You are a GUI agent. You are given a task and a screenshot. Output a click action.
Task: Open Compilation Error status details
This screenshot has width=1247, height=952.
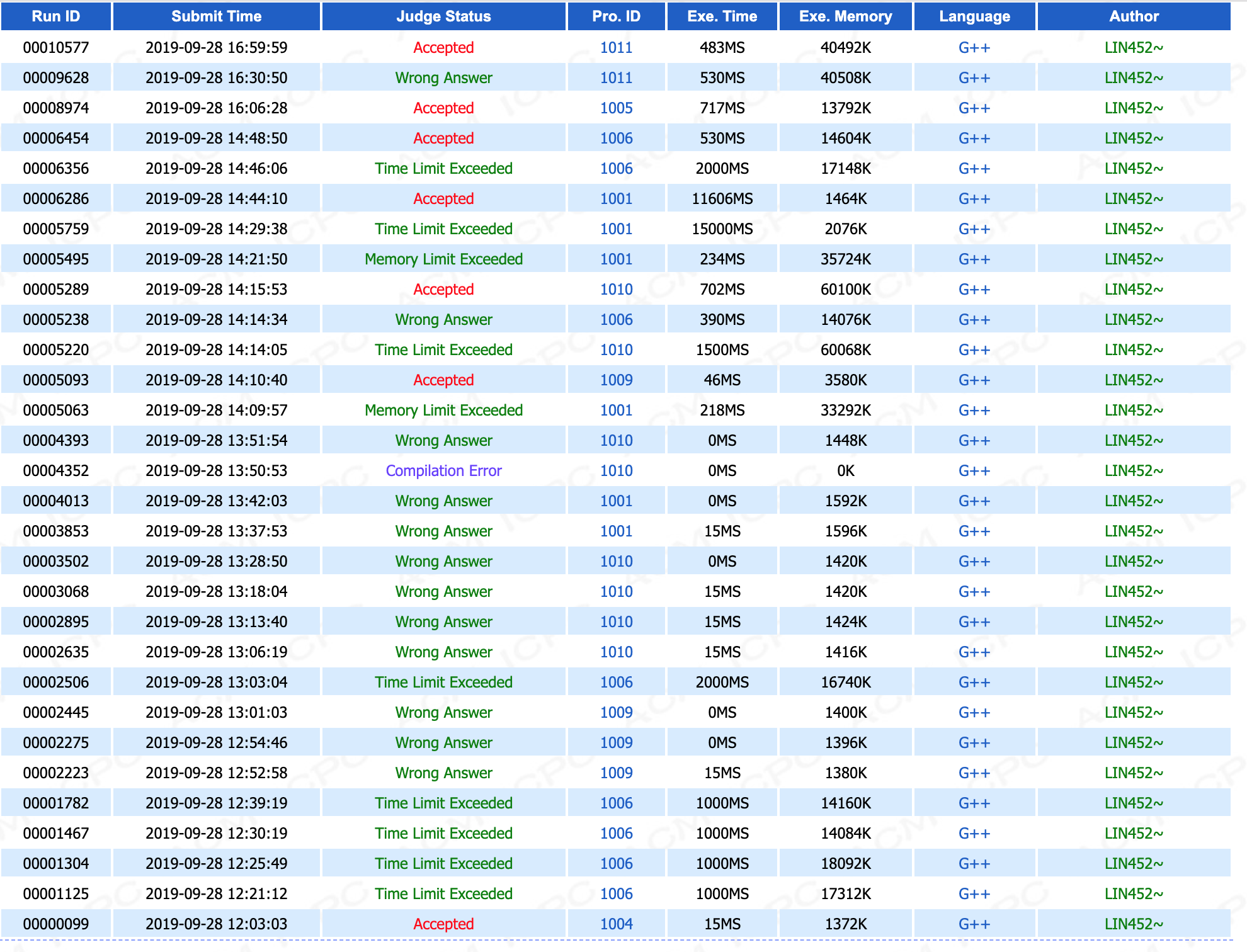click(x=443, y=471)
